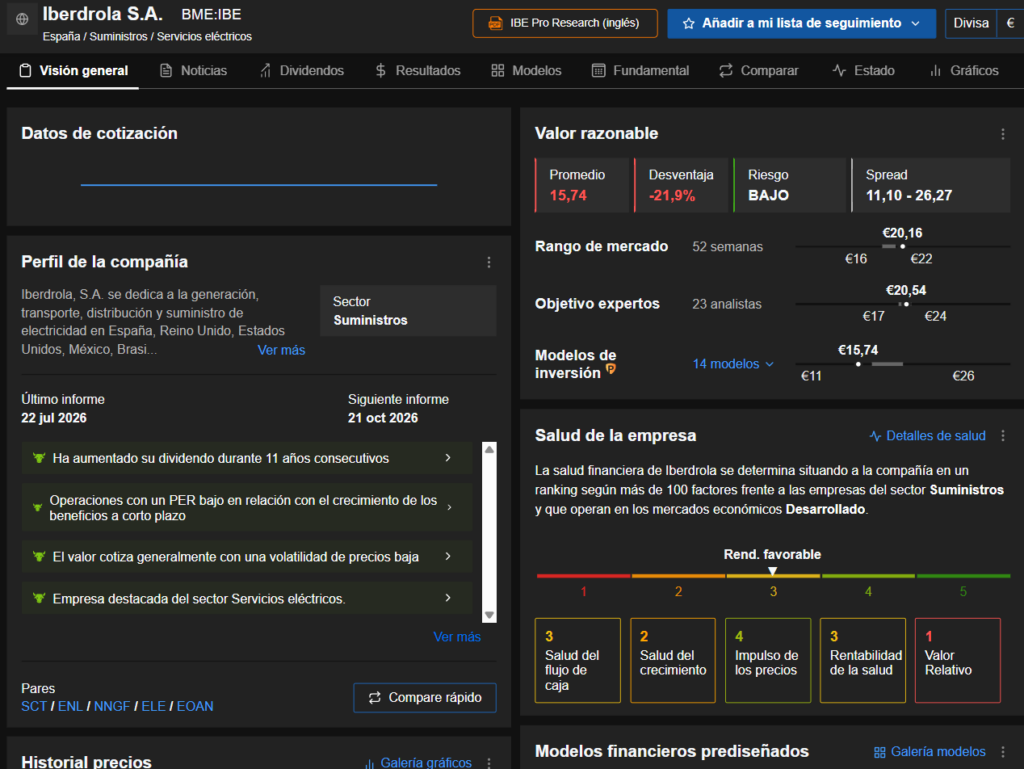Click IBE Pro Research (inglés) button

click(x=565, y=24)
